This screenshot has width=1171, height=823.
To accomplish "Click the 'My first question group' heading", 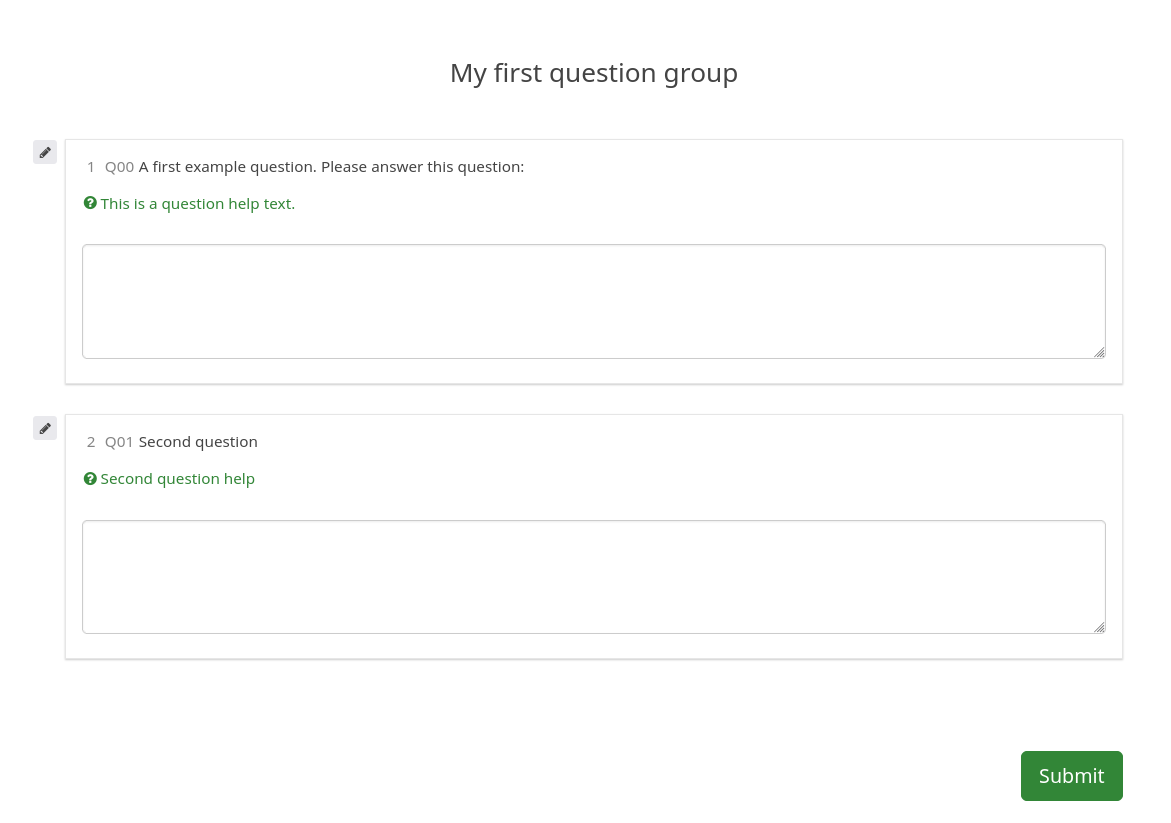I will click(x=593, y=73).
